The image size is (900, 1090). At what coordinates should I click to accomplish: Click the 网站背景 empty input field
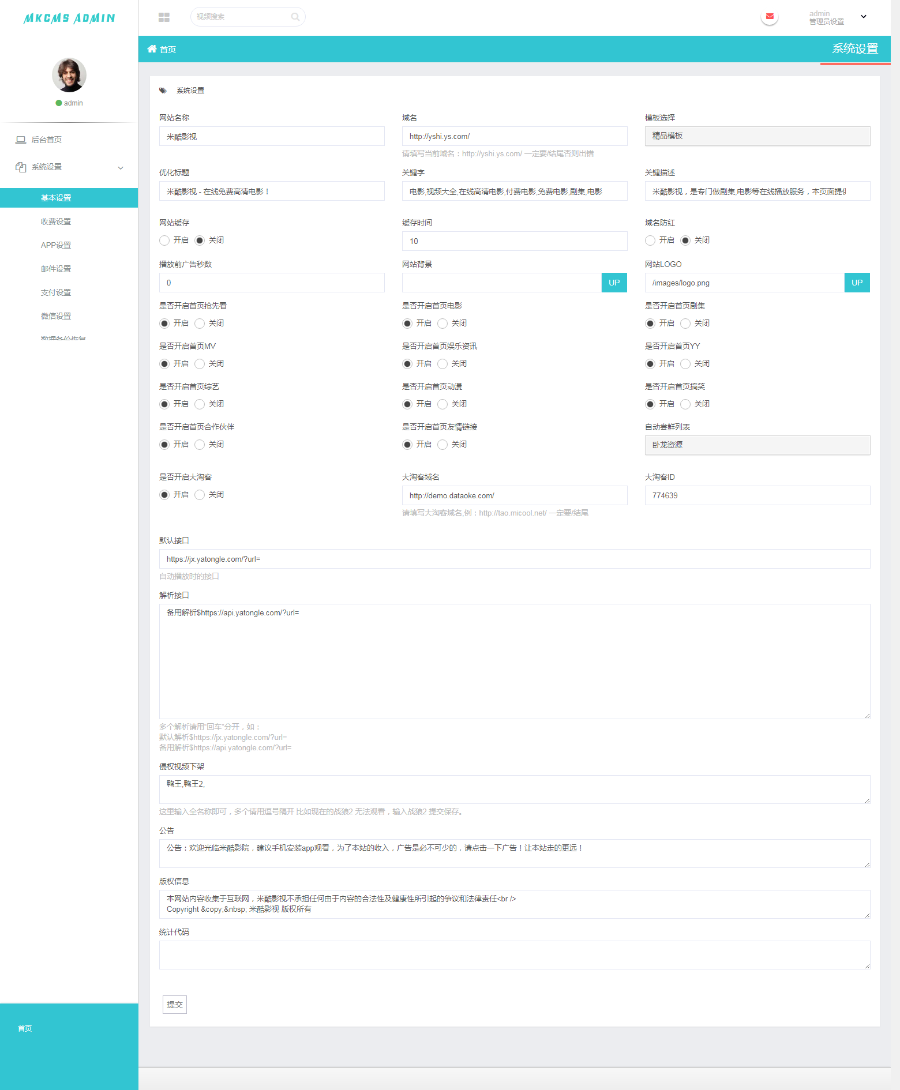(502, 283)
